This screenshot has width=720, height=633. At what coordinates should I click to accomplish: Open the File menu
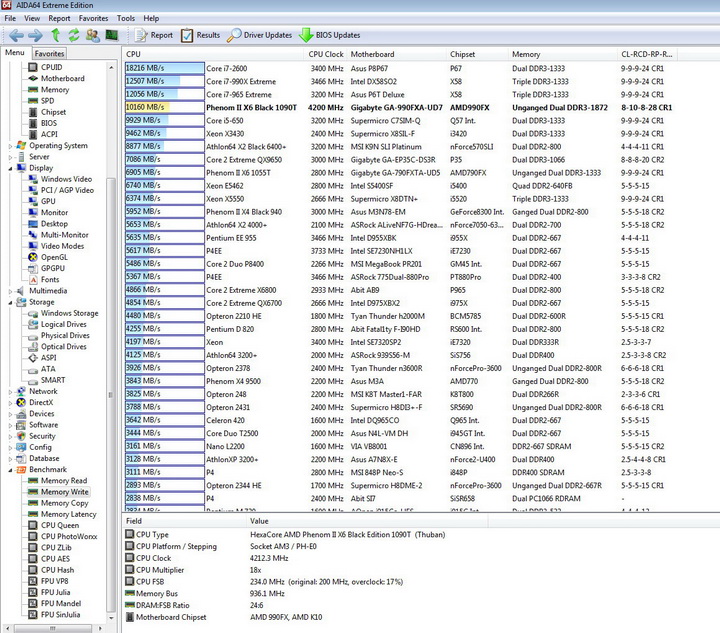coord(10,18)
